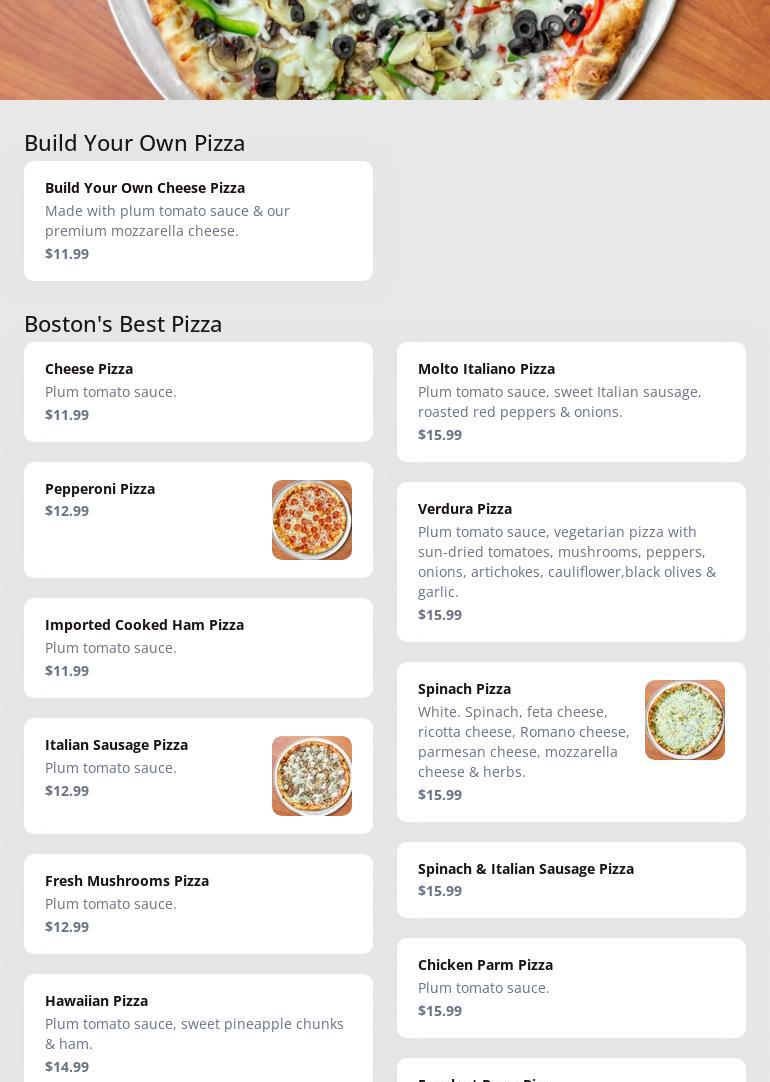Click the pizza banner photo at top

[385, 49]
